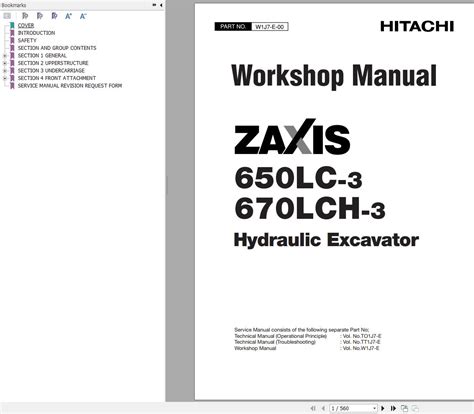
Task: Open SECTION AND GROUP CONTENTS bookmark
Action: click(57, 48)
